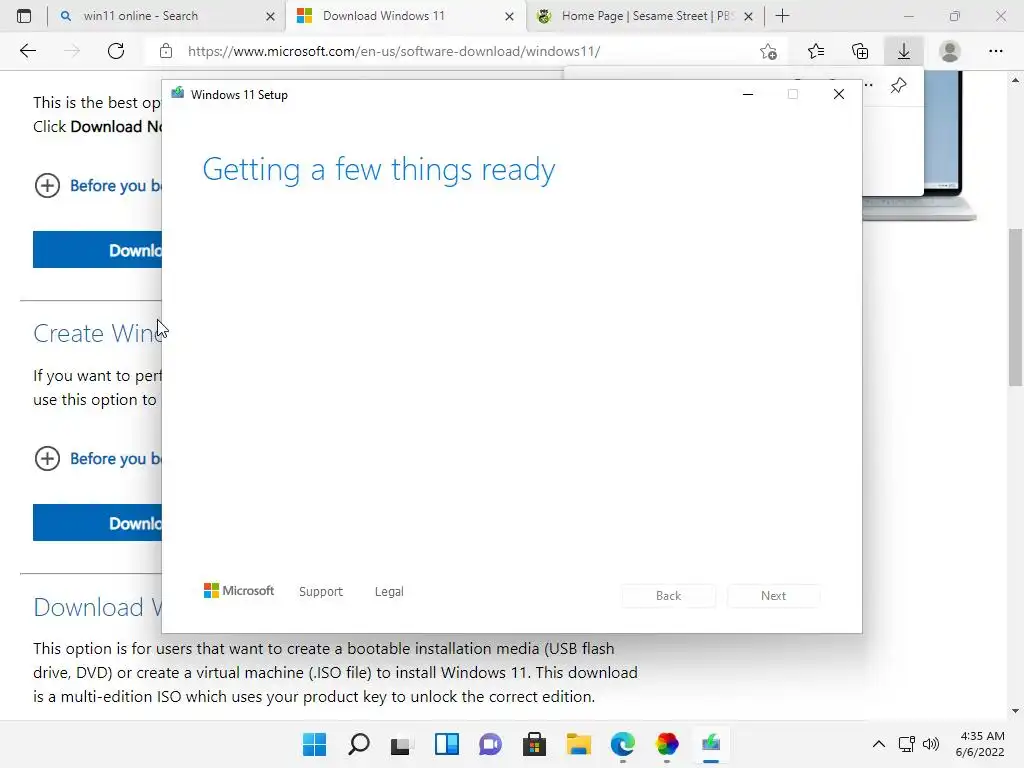Switch to Microsoft Edge on the taskbar
Viewport: 1024px width, 768px height.
tap(622, 744)
